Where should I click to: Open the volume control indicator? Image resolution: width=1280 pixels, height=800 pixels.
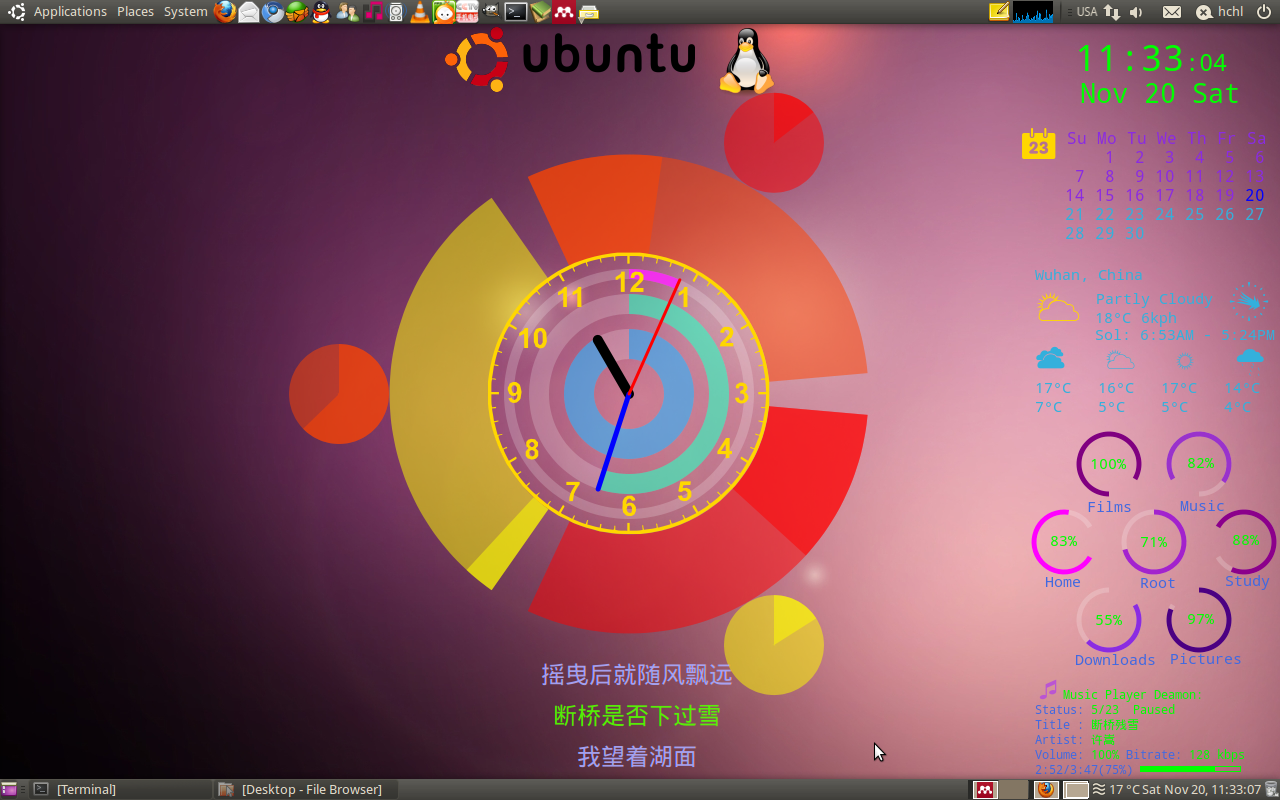pos(1137,12)
